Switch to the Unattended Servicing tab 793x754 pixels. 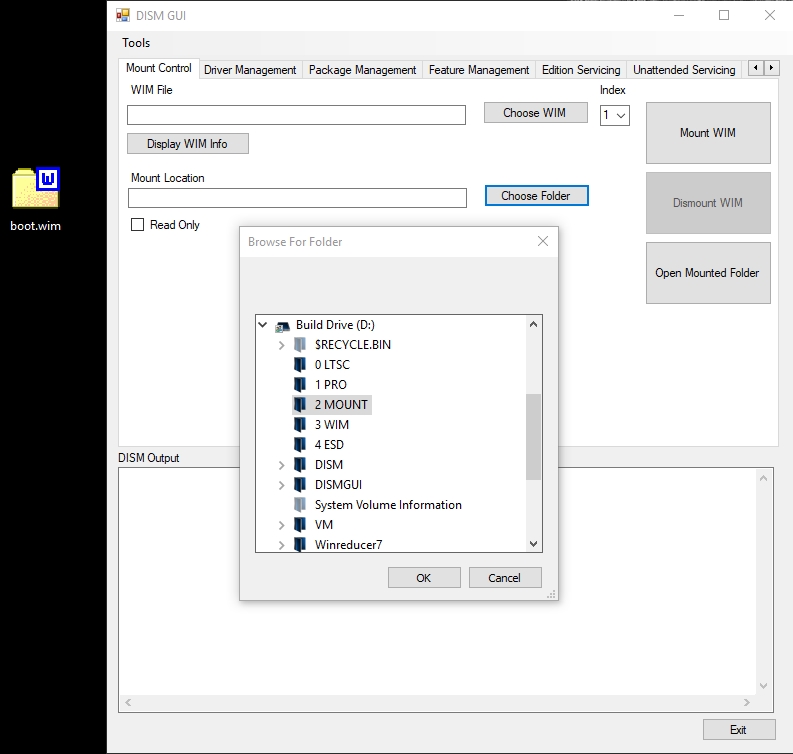pyautogui.click(x=684, y=70)
